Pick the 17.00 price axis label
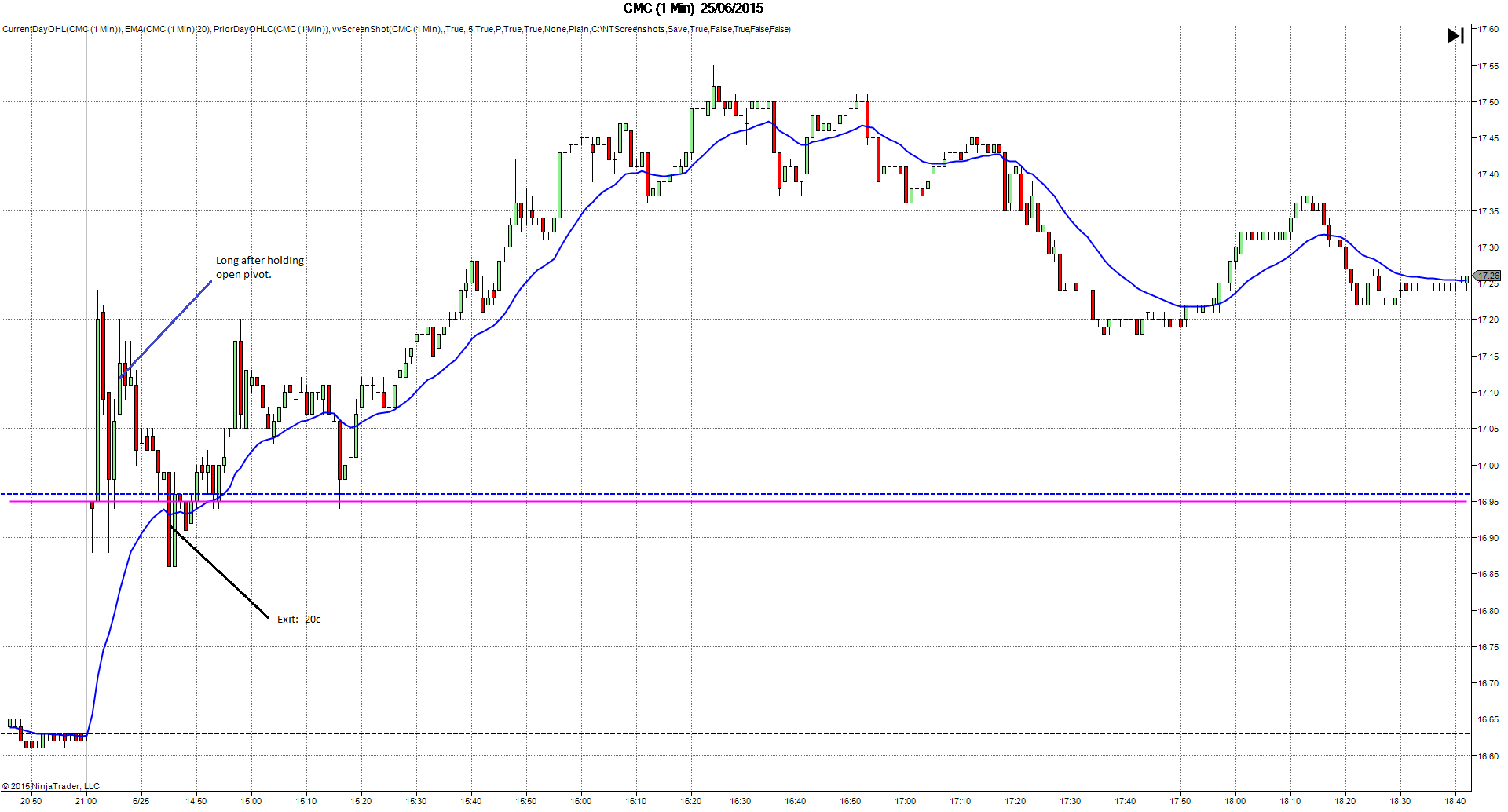This screenshot has height=812, width=1508. [1488, 466]
